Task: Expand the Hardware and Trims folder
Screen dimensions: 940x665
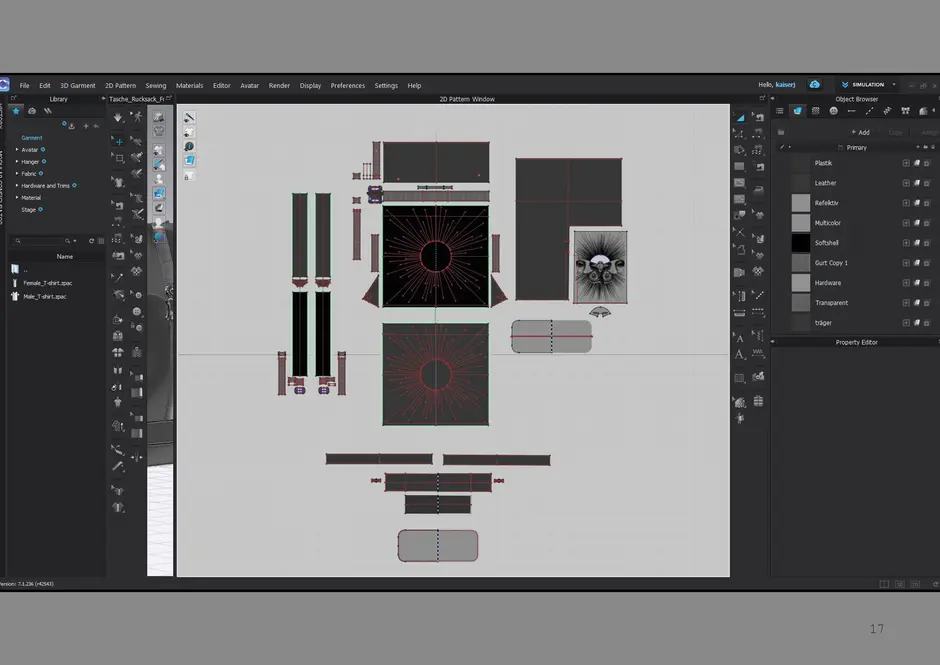Action: (17, 186)
